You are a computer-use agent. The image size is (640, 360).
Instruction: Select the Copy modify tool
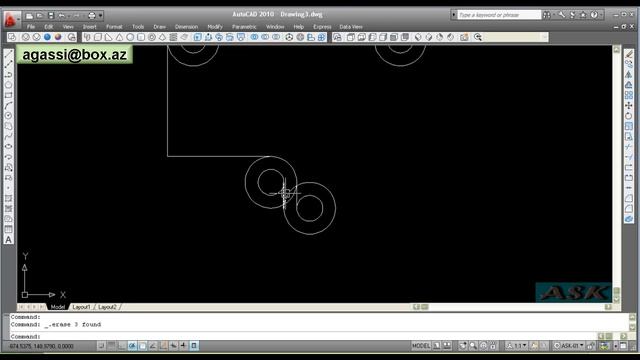pyautogui.click(x=629, y=64)
